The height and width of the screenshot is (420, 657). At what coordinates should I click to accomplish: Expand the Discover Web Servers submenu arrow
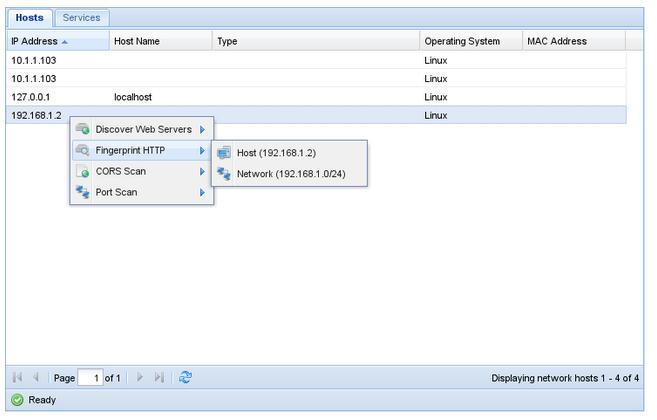coord(202,130)
